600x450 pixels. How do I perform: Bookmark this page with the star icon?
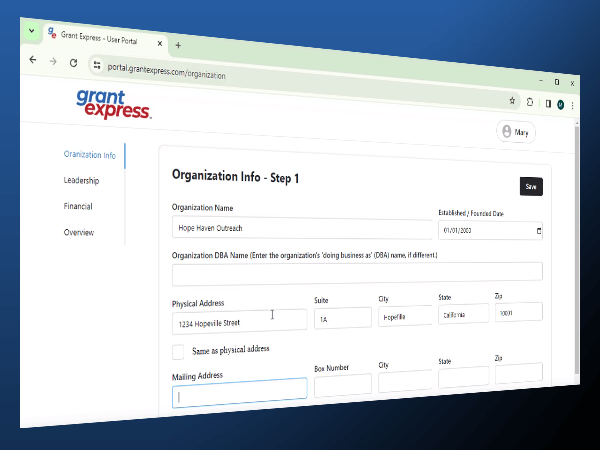[x=512, y=101]
